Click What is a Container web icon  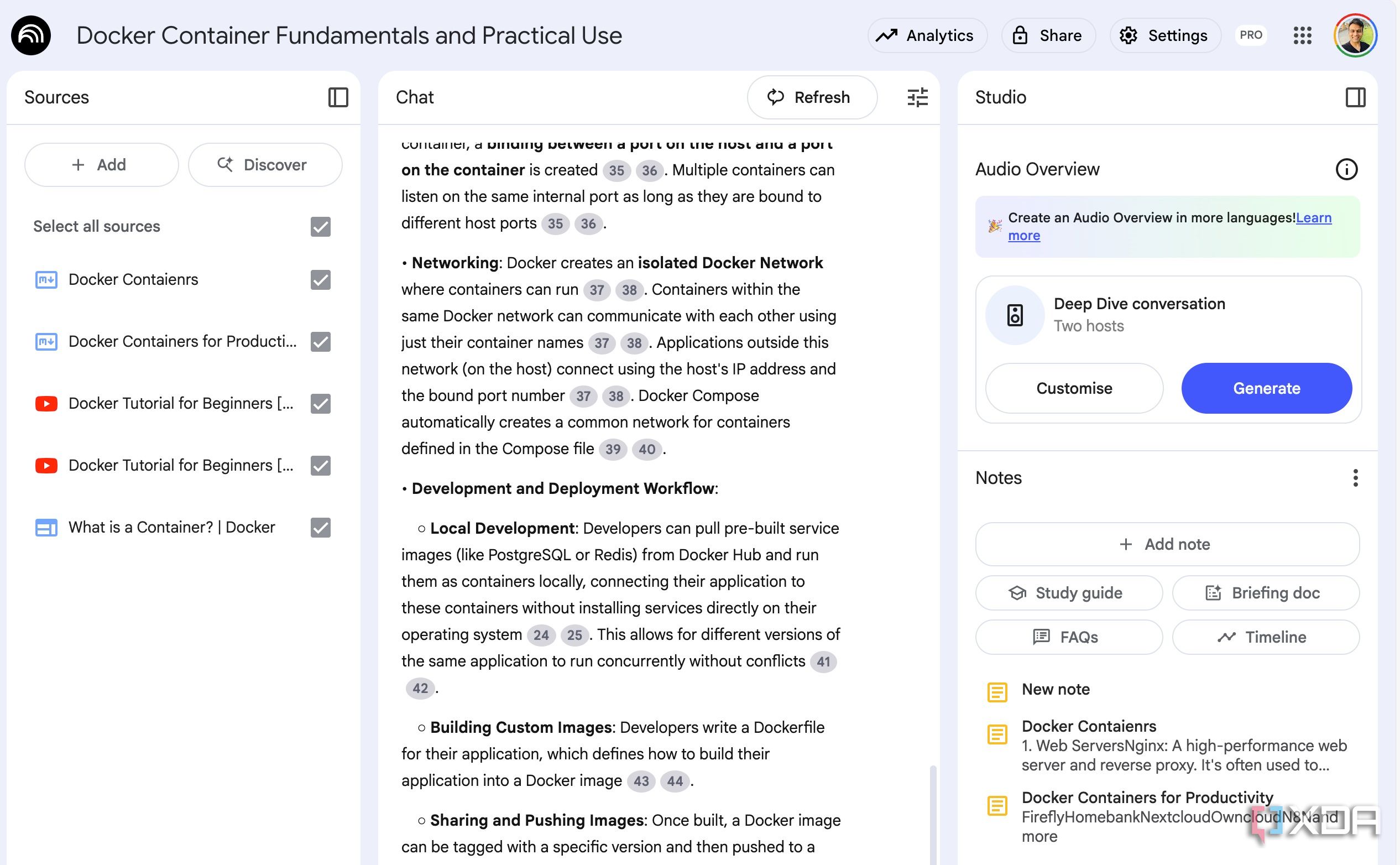coord(46,528)
